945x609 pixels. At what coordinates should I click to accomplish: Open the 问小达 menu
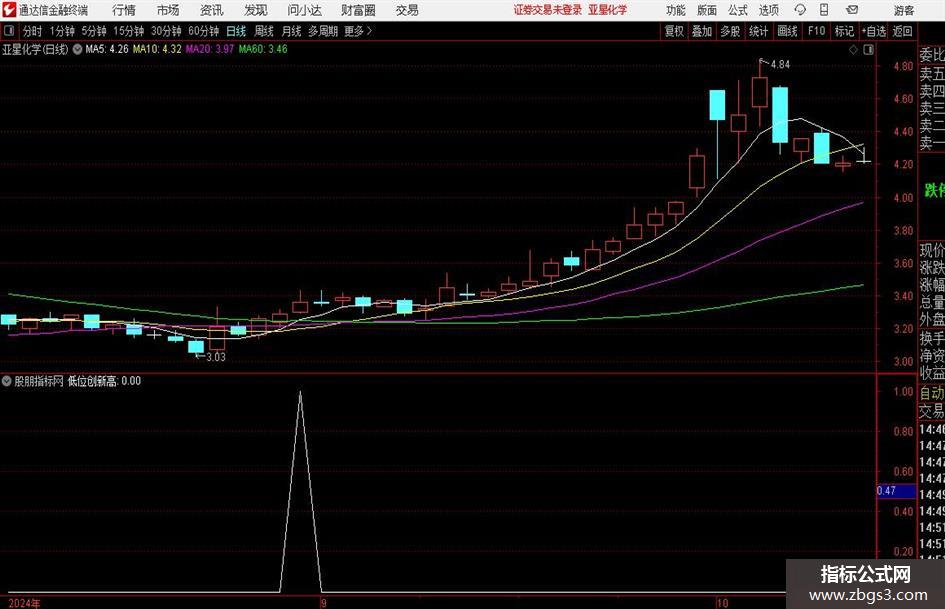[x=304, y=10]
